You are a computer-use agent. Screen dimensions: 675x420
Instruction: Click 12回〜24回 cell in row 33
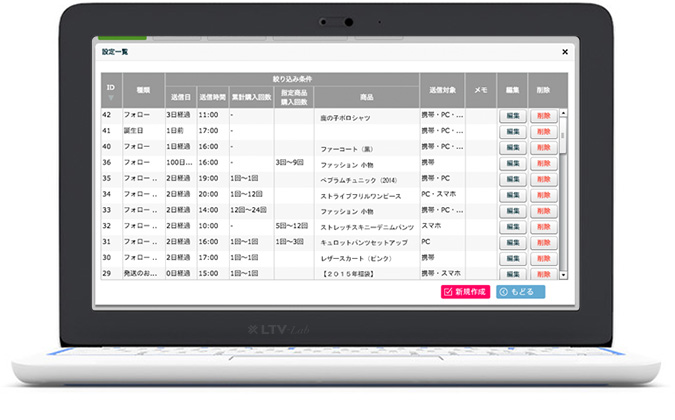click(x=251, y=210)
